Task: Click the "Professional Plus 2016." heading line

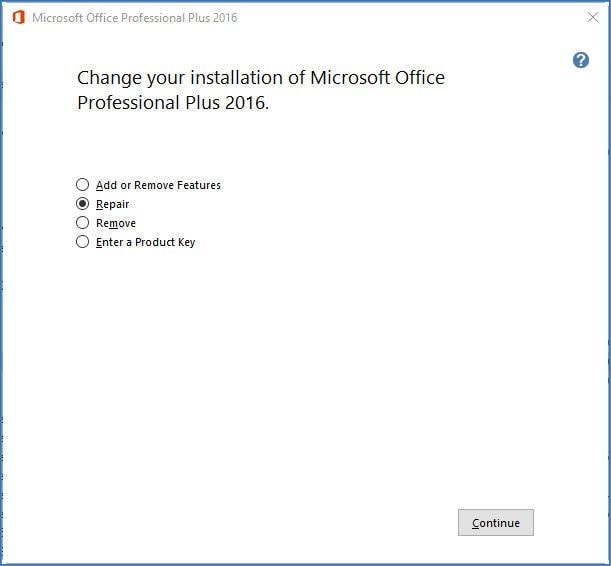Action: coord(173,103)
